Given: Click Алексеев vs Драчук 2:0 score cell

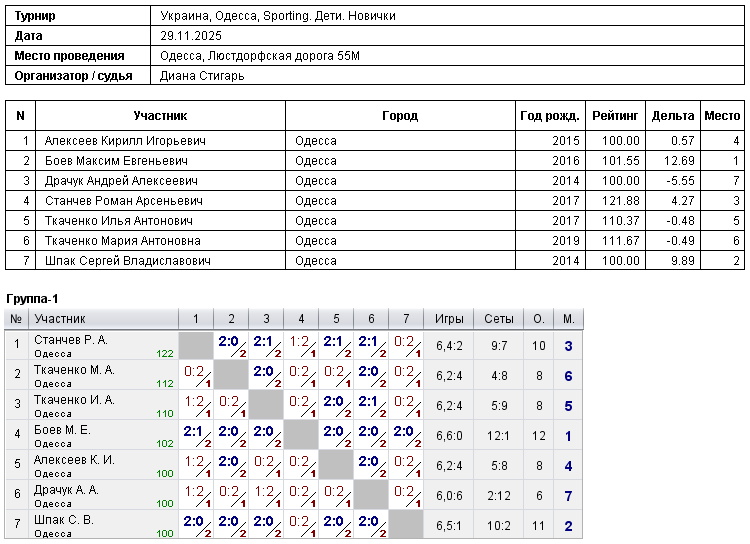Looking at the screenshot, I should (x=371, y=466).
